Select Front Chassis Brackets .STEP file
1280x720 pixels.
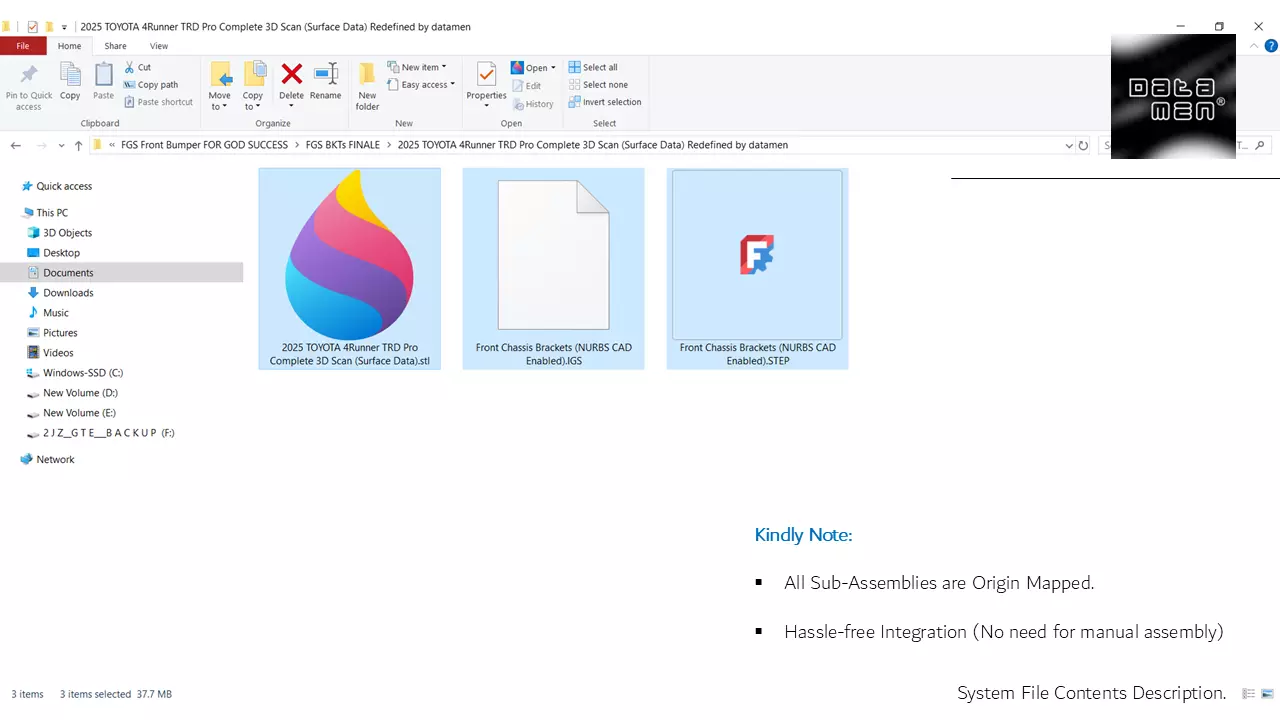click(x=757, y=269)
